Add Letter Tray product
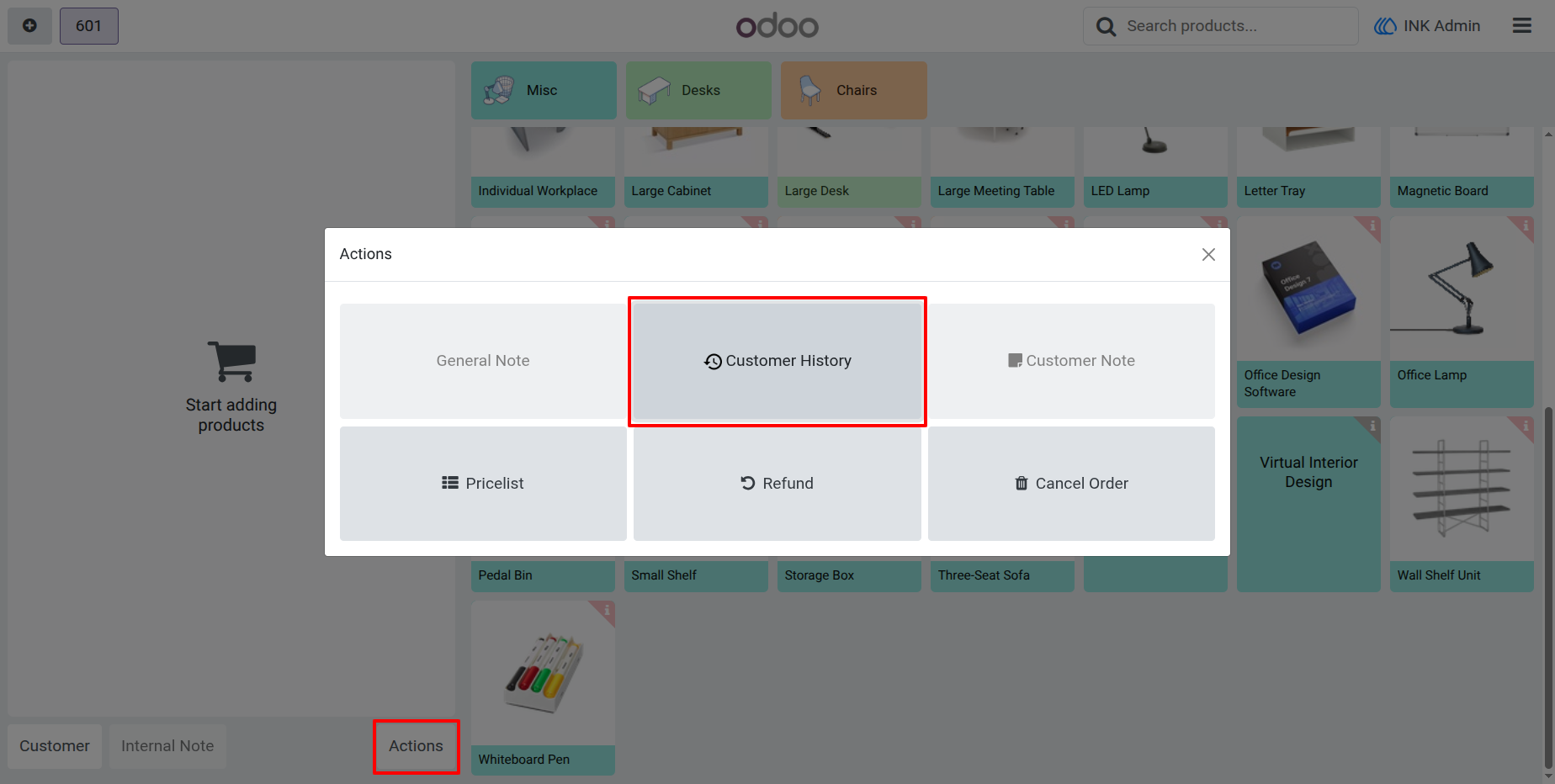This screenshot has height=784, width=1555. coord(1308,167)
